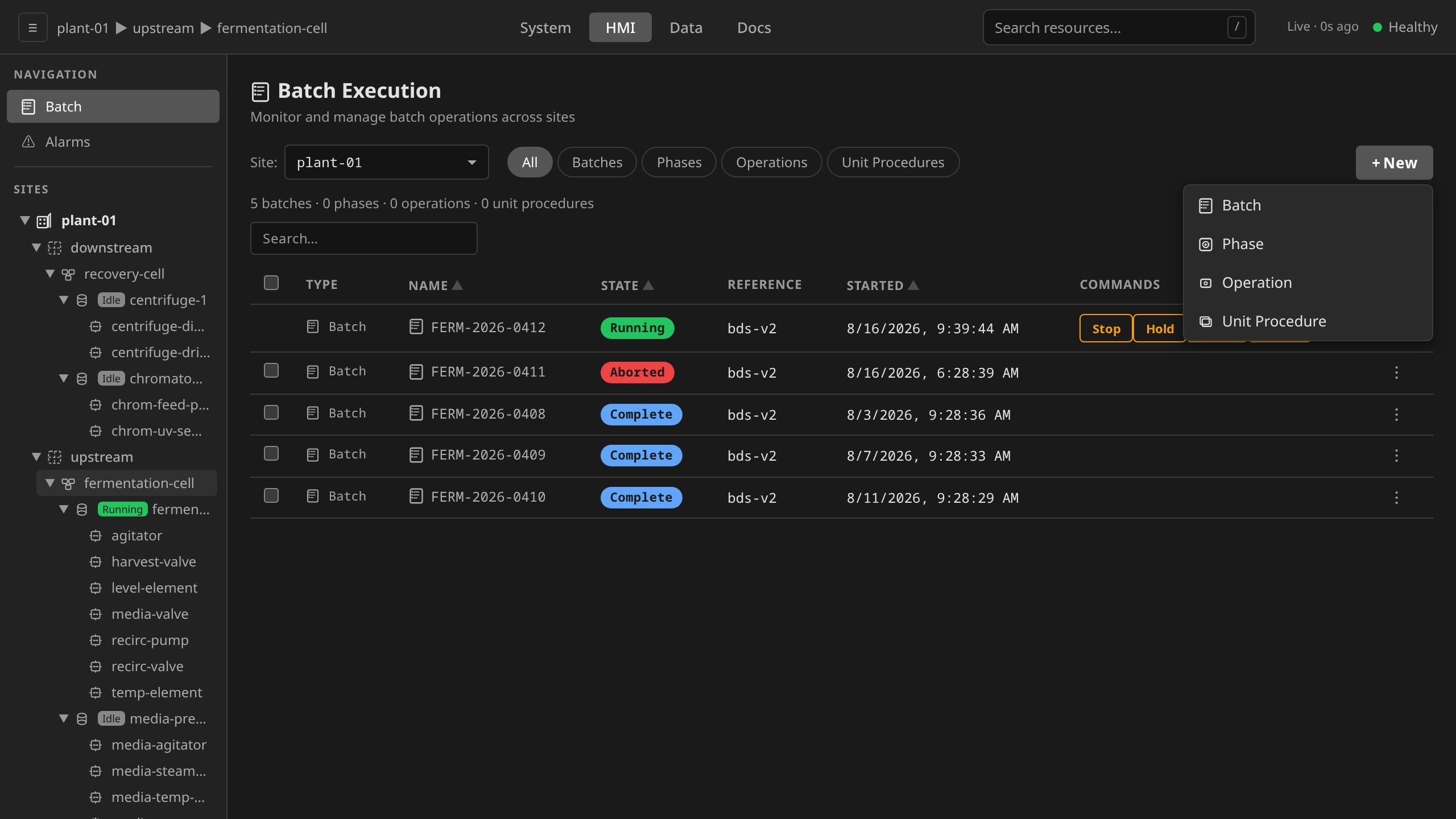Image resolution: width=1456 pixels, height=819 pixels.
Task: Select the level-element tree item
Action: [x=154, y=588]
